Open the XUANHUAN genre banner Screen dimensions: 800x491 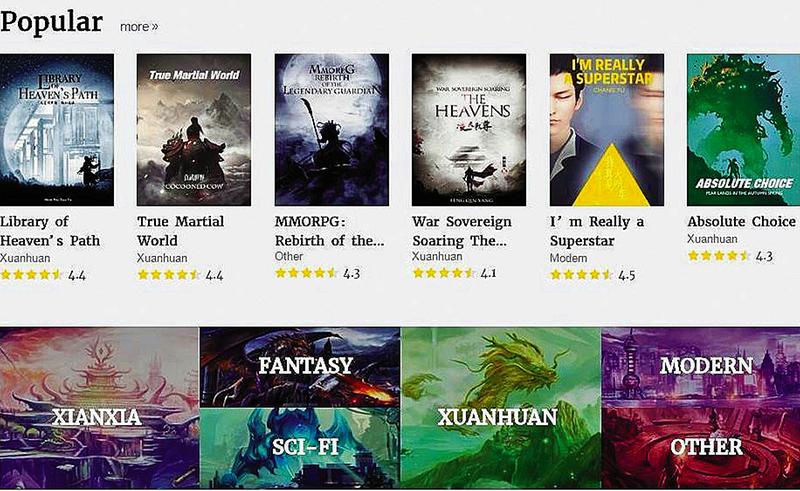501,408
